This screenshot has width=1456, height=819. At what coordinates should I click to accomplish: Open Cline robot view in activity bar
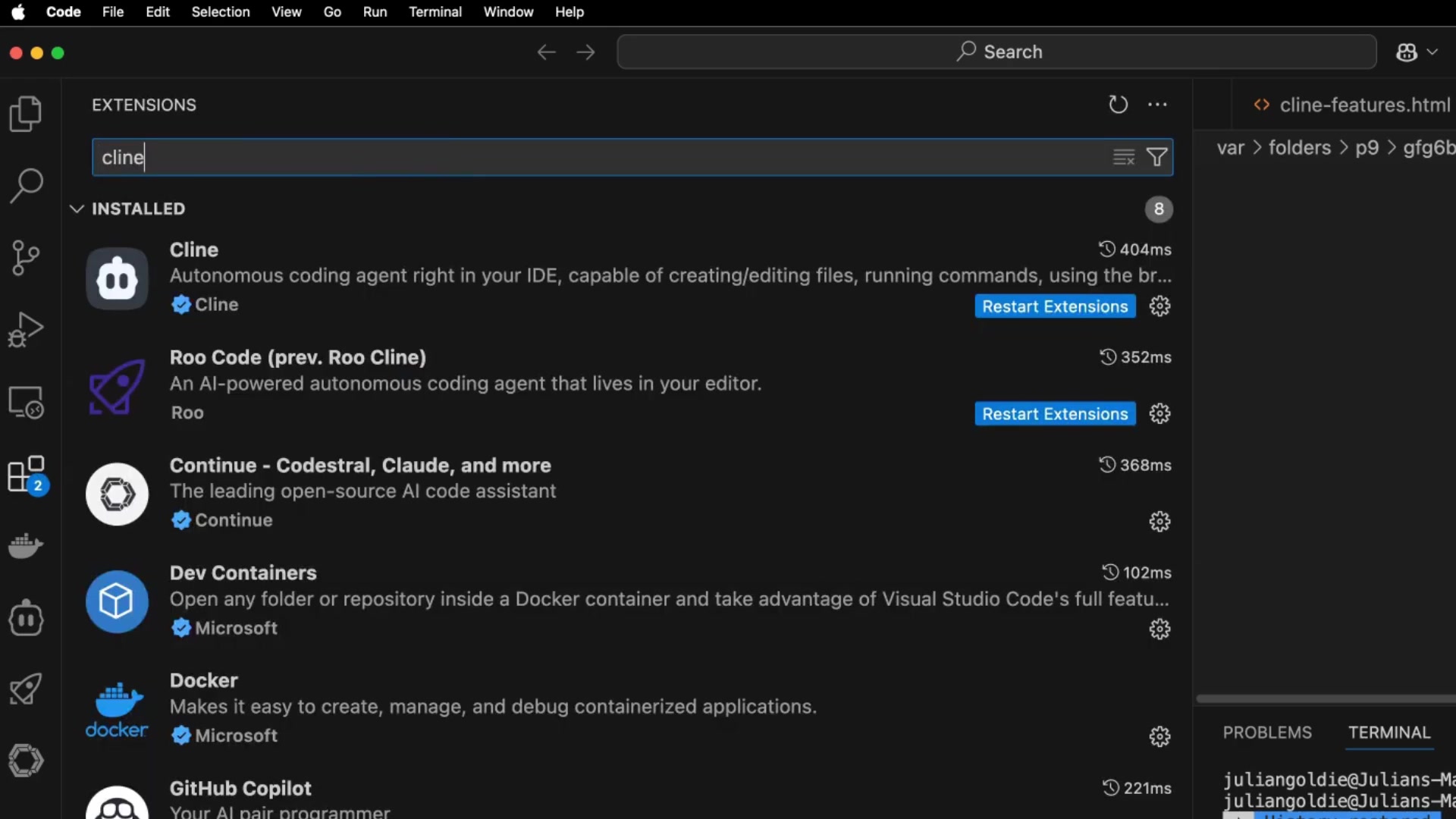(27, 618)
